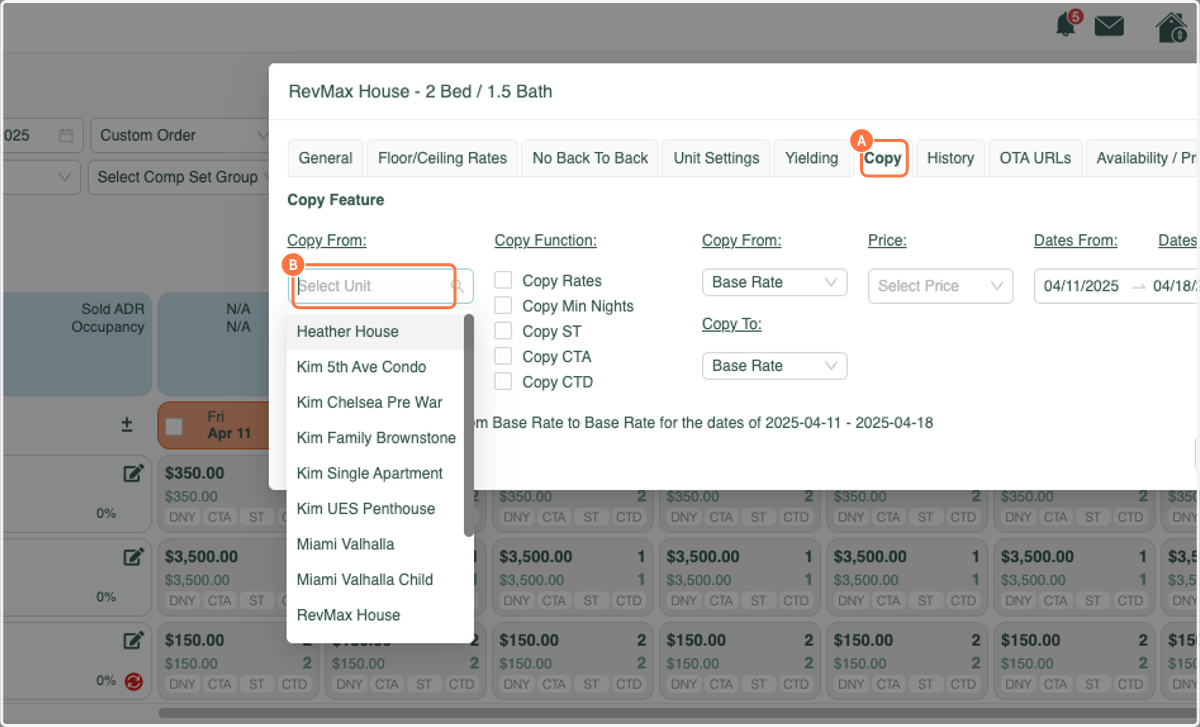Choose Kim Chelsea Pre War unit

coord(375,402)
